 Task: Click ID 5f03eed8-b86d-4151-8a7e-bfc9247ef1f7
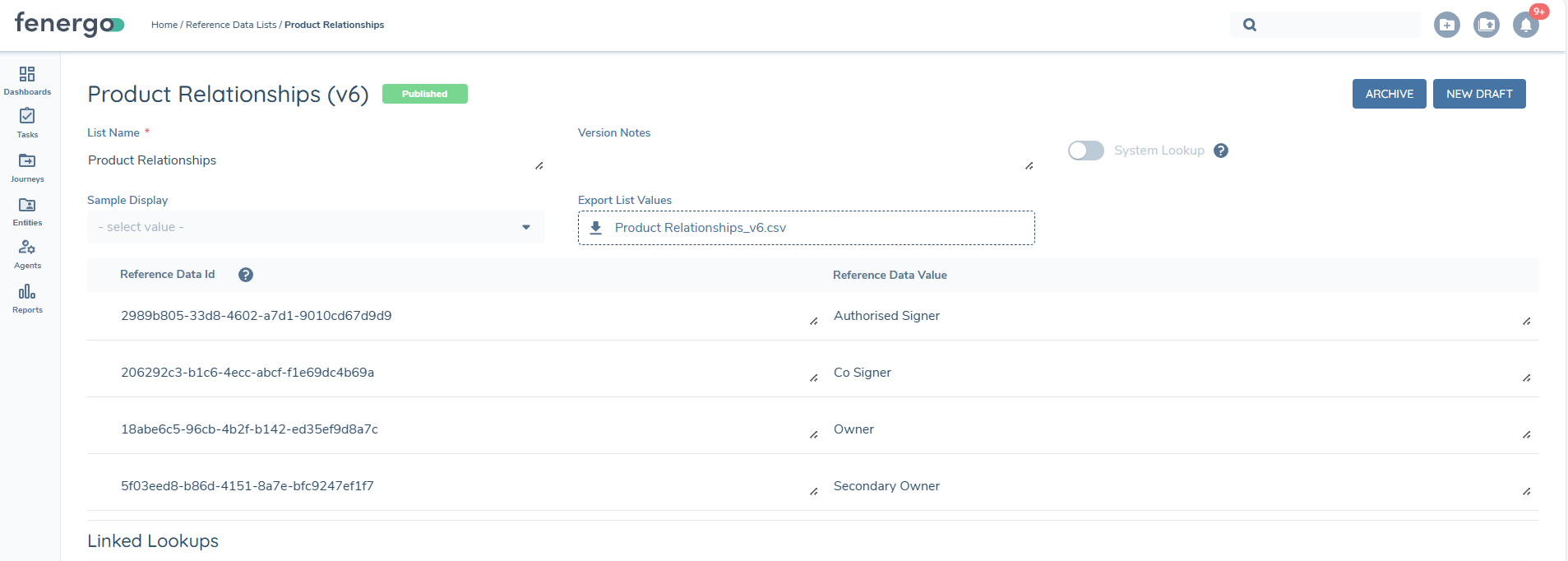[247, 486]
